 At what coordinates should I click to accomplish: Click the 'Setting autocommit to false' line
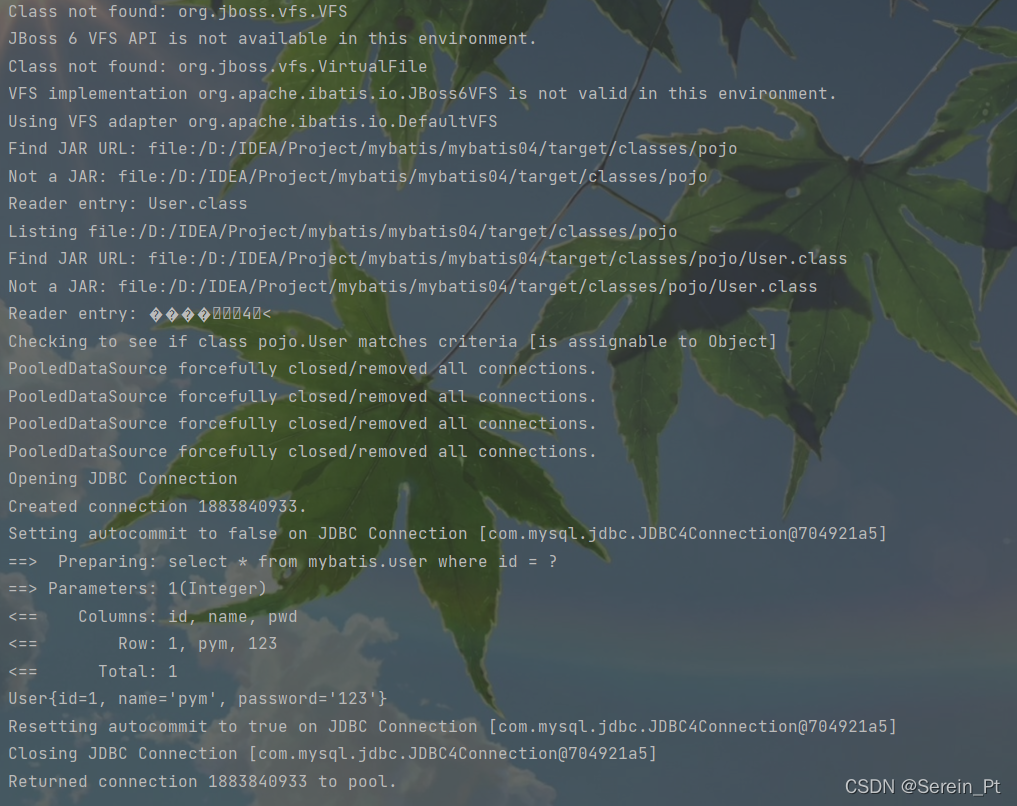click(x=448, y=534)
